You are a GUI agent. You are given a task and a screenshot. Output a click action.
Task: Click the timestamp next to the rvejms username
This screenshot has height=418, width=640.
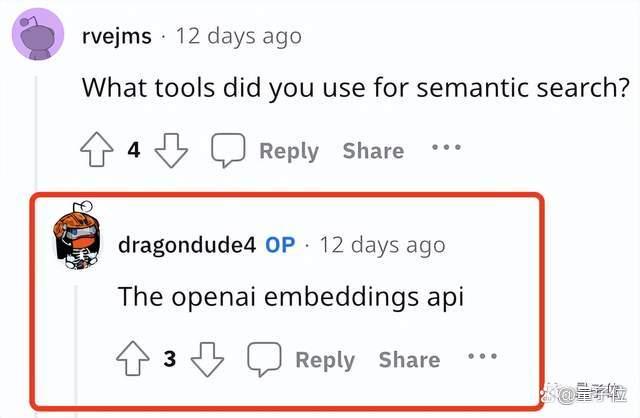239,36
